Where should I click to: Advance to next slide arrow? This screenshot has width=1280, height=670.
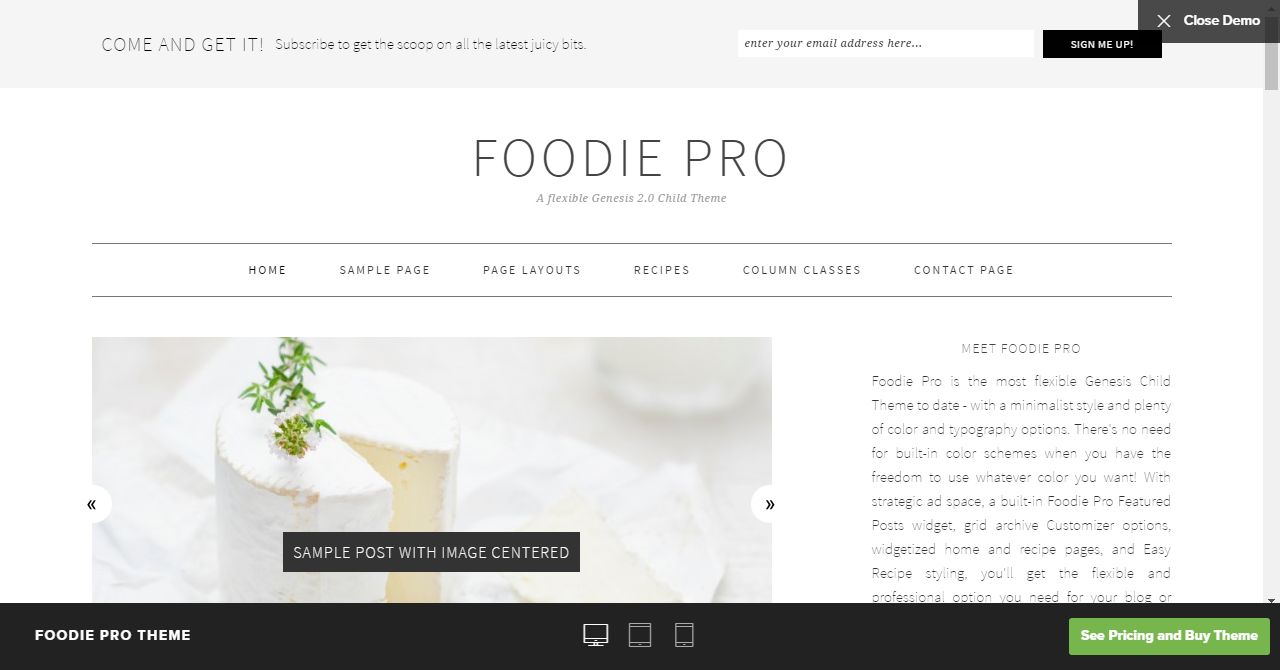pyautogui.click(x=769, y=504)
